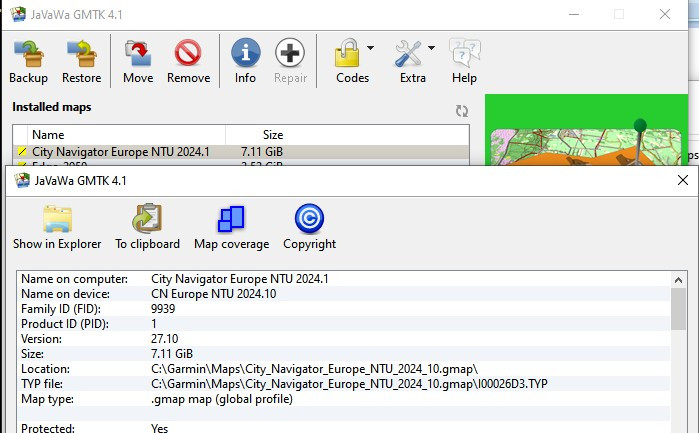Refresh the installed maps list
Viewport: 699px width, 433px height.
point(462,111)
